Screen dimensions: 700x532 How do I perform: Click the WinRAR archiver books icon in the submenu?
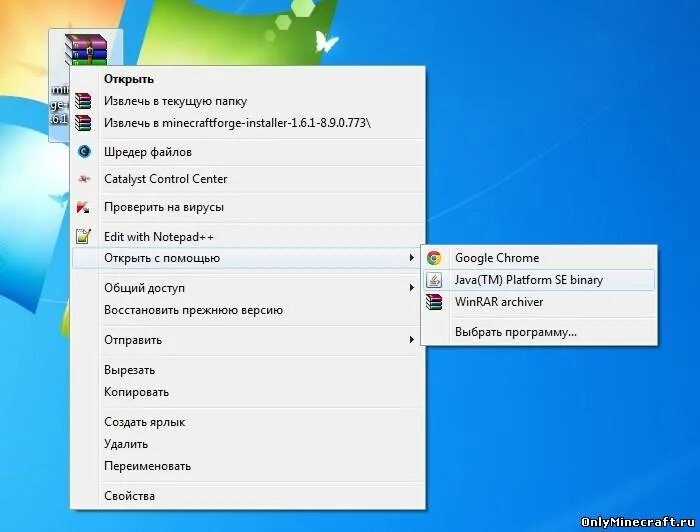[x=434, y=302]
